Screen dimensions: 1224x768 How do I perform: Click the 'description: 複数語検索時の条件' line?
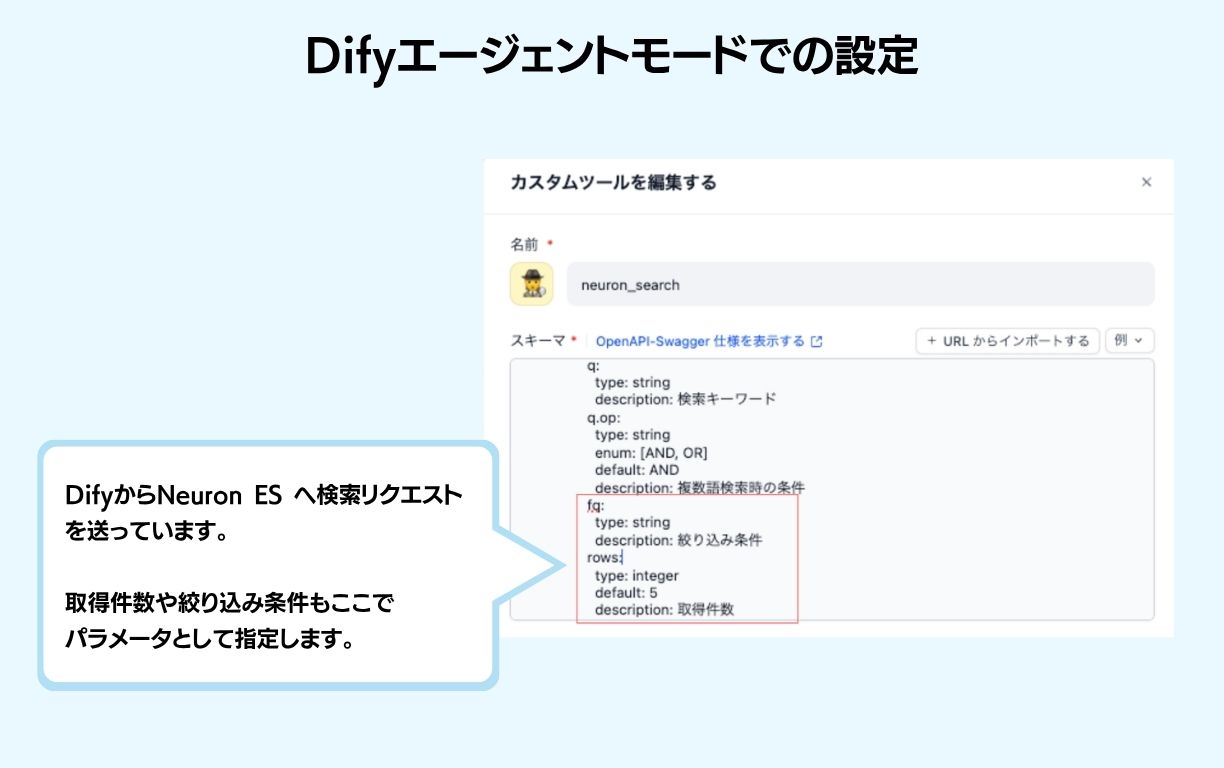[x=699, y=488]
